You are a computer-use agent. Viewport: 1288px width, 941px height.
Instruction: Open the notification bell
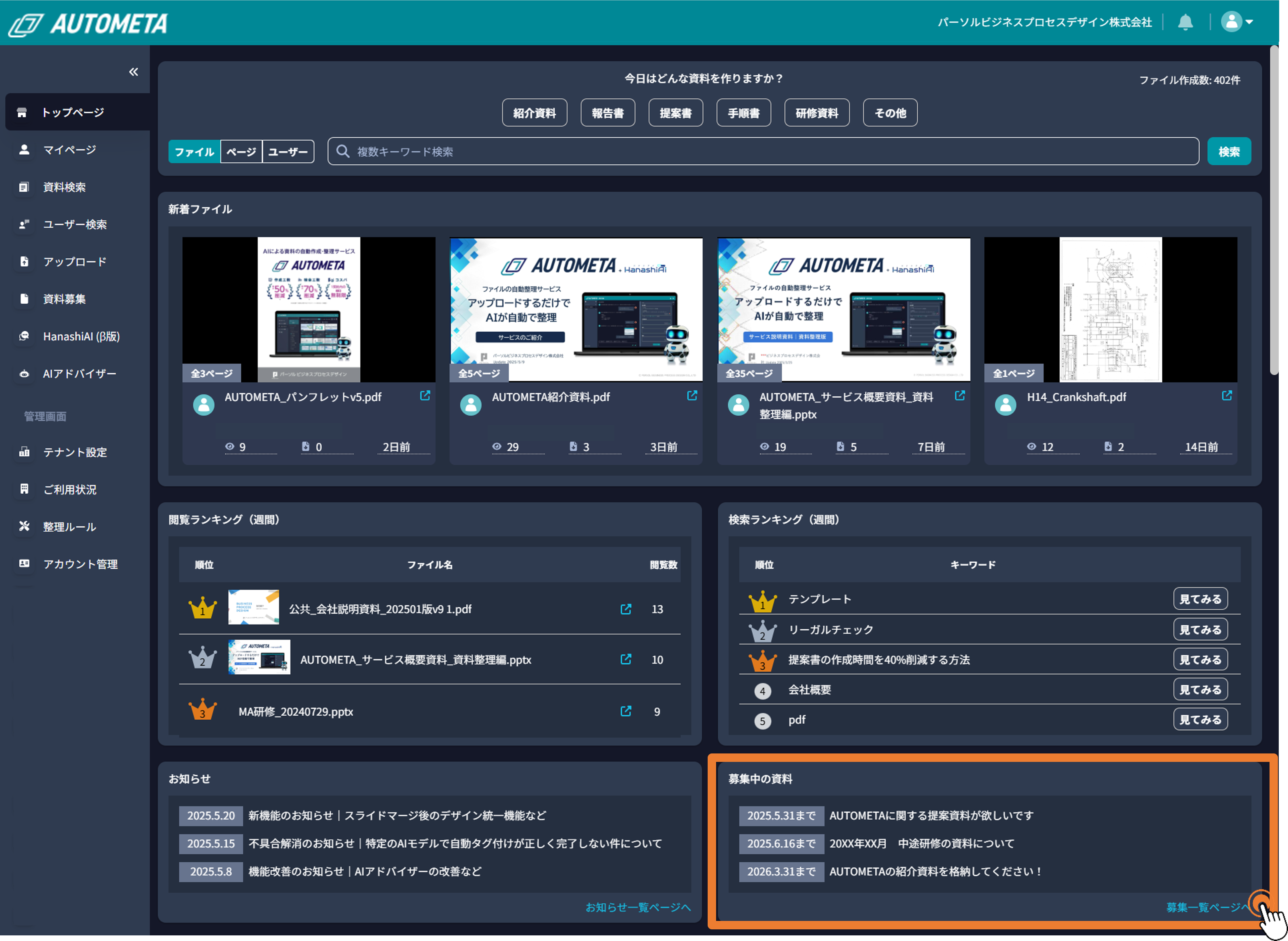[x=1186, y=22]
